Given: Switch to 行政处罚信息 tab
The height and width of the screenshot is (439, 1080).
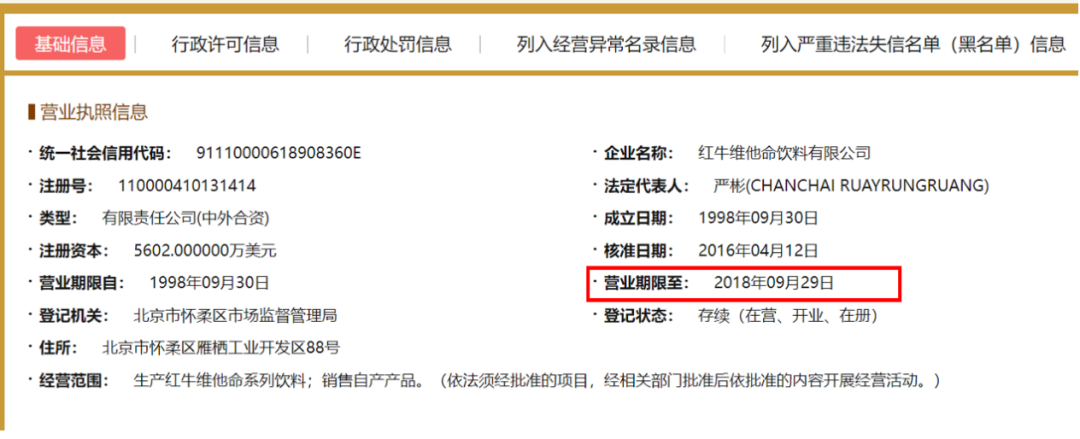Looking at the screenshot, I should (x=398, y=45).
